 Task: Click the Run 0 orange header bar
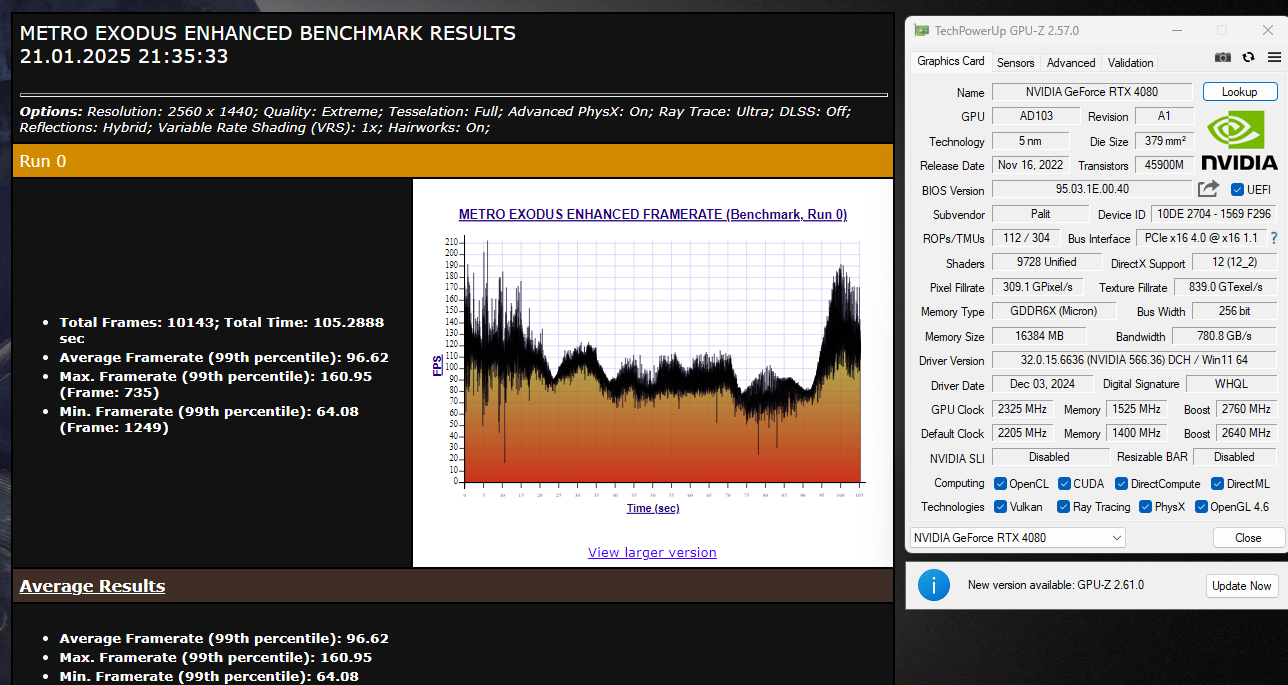[453, 161]
